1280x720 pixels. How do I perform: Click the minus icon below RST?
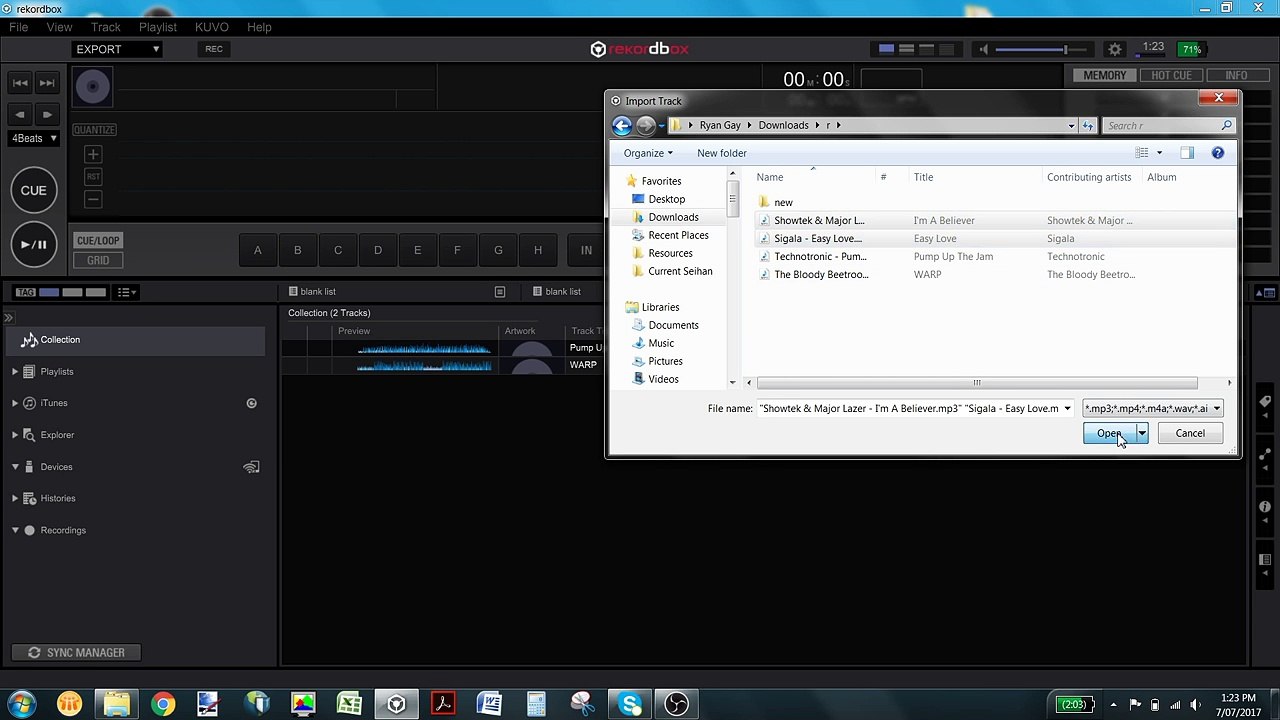(x=93, y=199)
